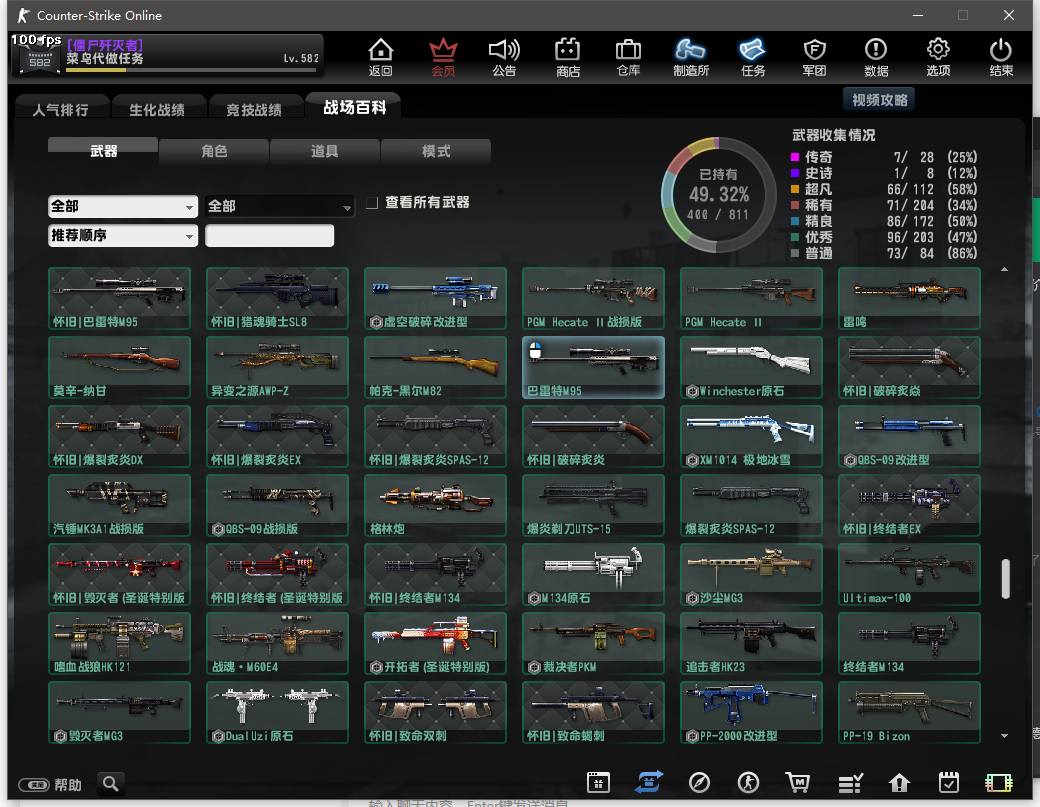Open the 公告 announcement speaker icon
The height and width of the screenshot is (807, 1040).
pos(504,57)
